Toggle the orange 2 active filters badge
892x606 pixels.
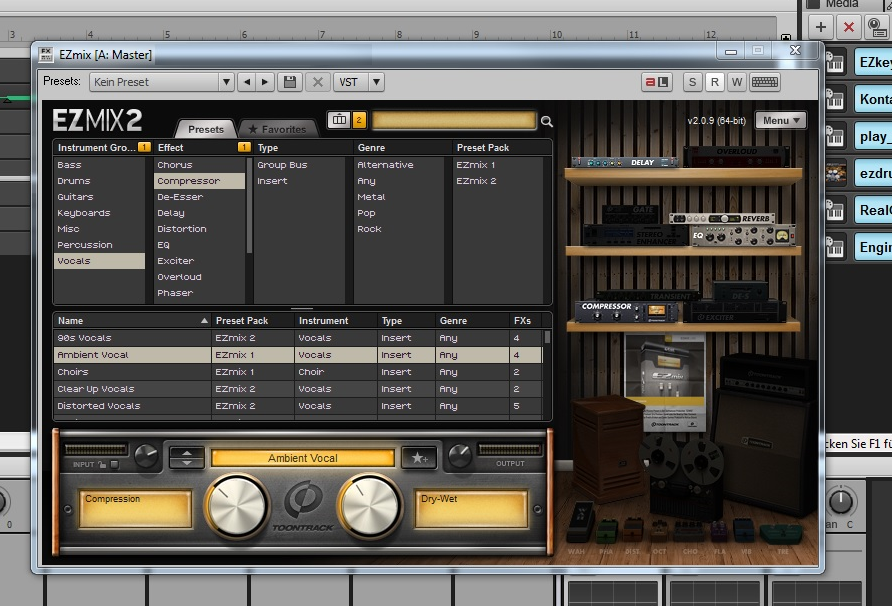point(358,119)
